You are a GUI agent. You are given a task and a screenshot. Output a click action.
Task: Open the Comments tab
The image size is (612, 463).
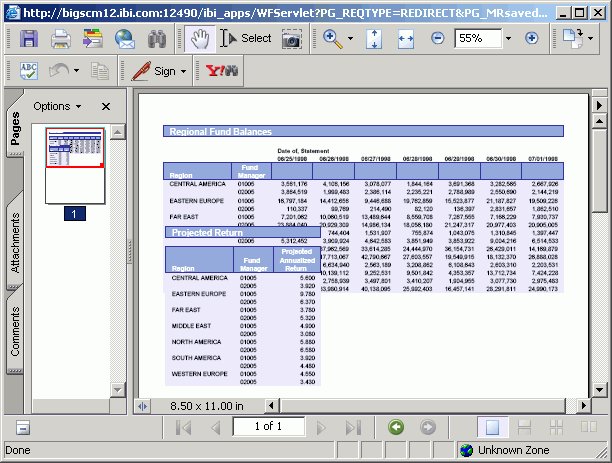pos(16,331)
